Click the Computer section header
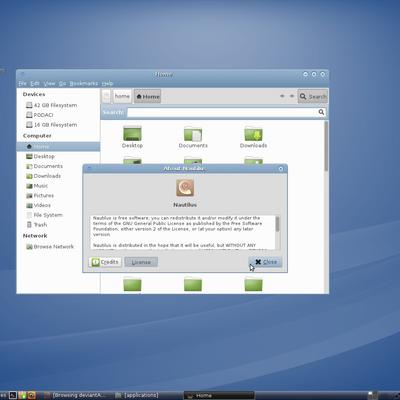400x400 pixels. pyautogui.click(x=37, y=136)
